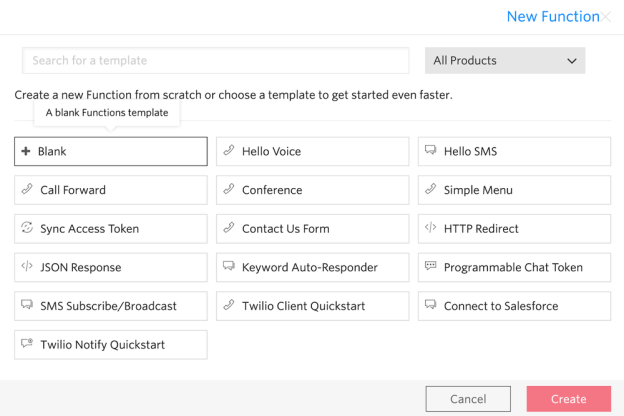Pick the Simple Menu template
Image resolution: width=624 pixels, height=416 pixels.
(514, 190)
